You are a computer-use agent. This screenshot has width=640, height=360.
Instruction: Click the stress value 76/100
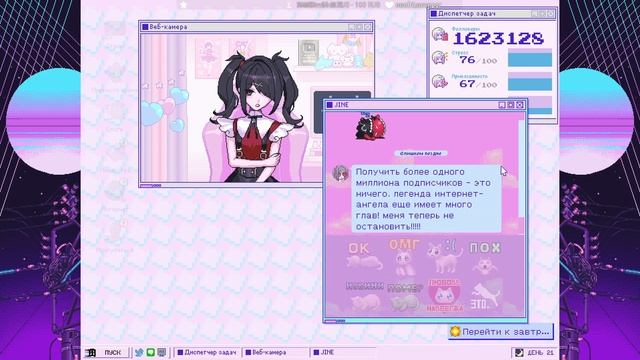[478, 60]
